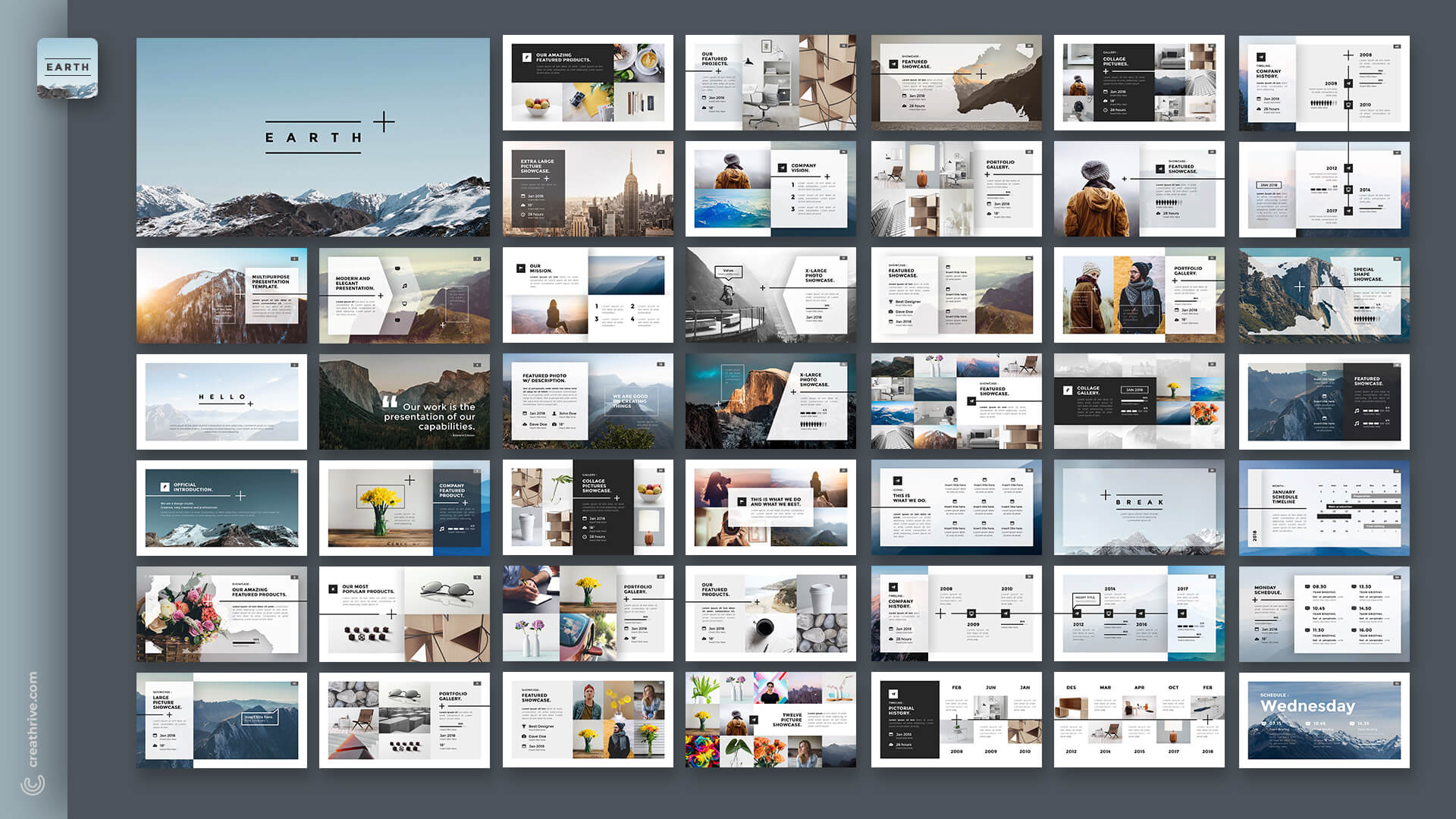Click the Best Designer label on Featured Showcase slide

(x=908, y=302)
